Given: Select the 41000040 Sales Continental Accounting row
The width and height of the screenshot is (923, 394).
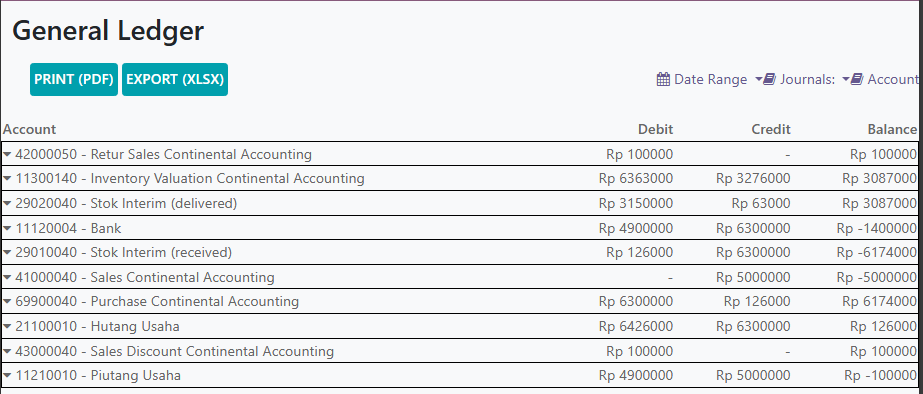Looking at the screenshot, I should pos(459,277).
